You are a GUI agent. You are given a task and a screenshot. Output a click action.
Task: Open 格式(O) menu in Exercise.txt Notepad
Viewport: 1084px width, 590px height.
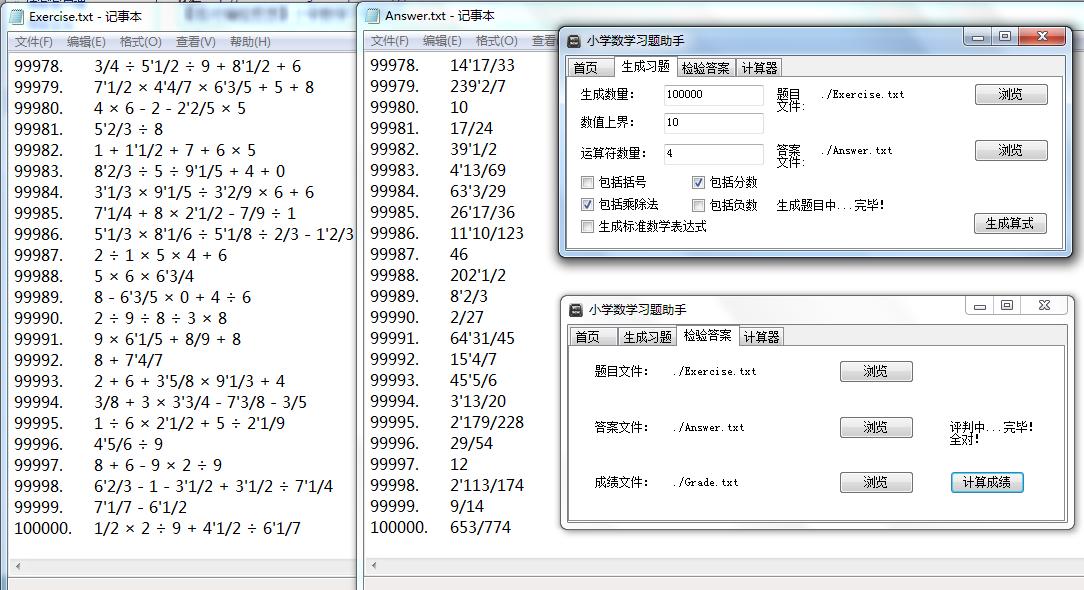140,42
